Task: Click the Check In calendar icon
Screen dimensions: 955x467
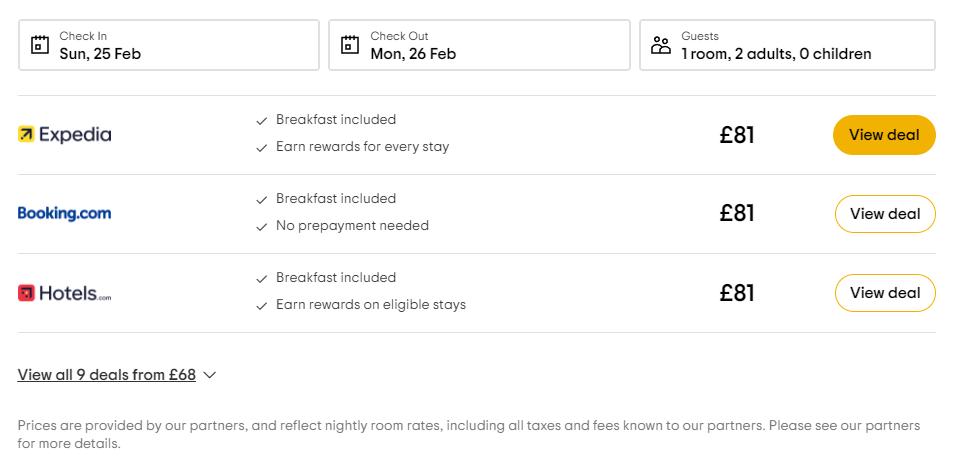Action: tap(40, 45)
